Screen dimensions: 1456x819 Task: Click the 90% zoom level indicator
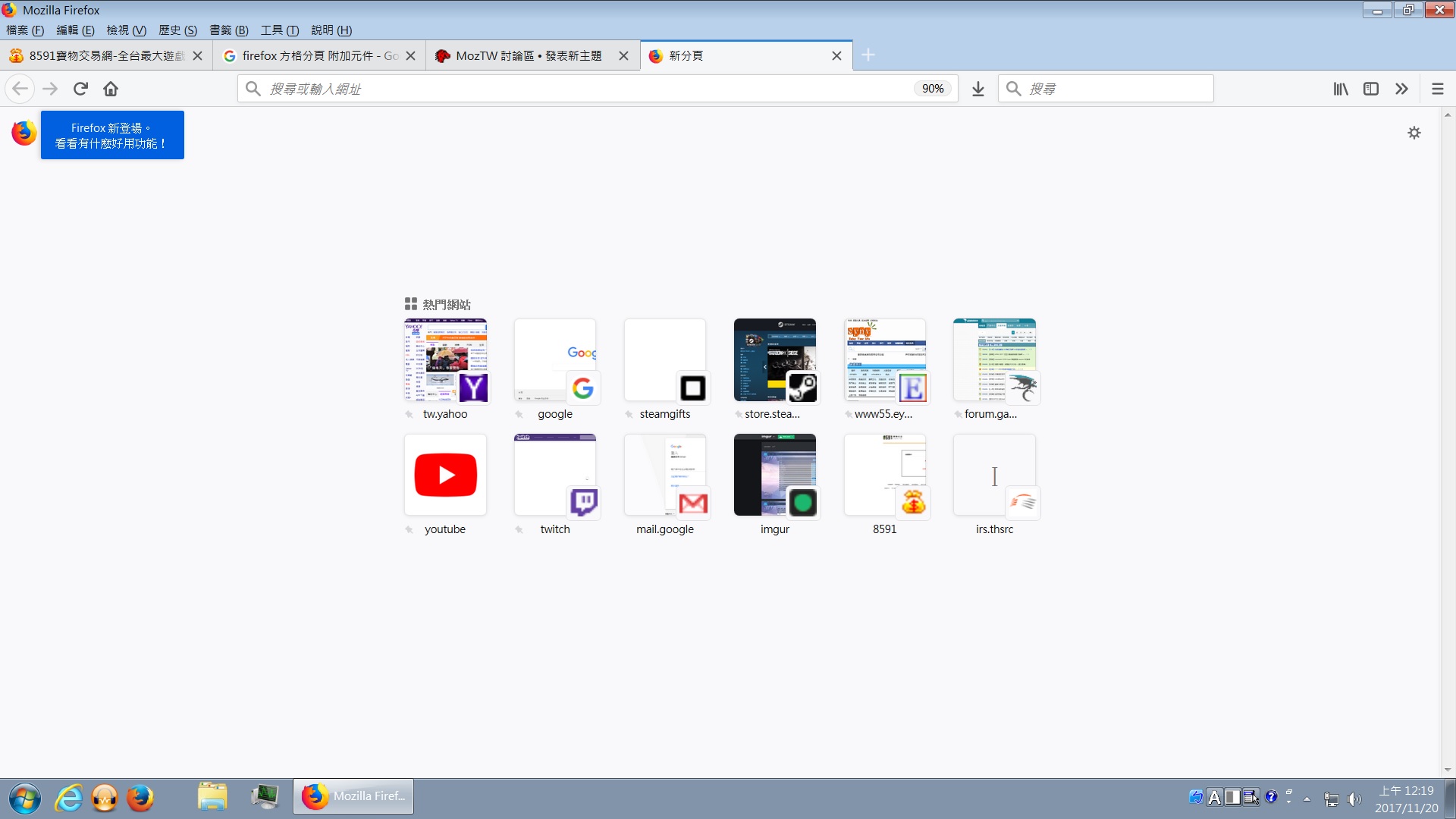coord(932,89)
